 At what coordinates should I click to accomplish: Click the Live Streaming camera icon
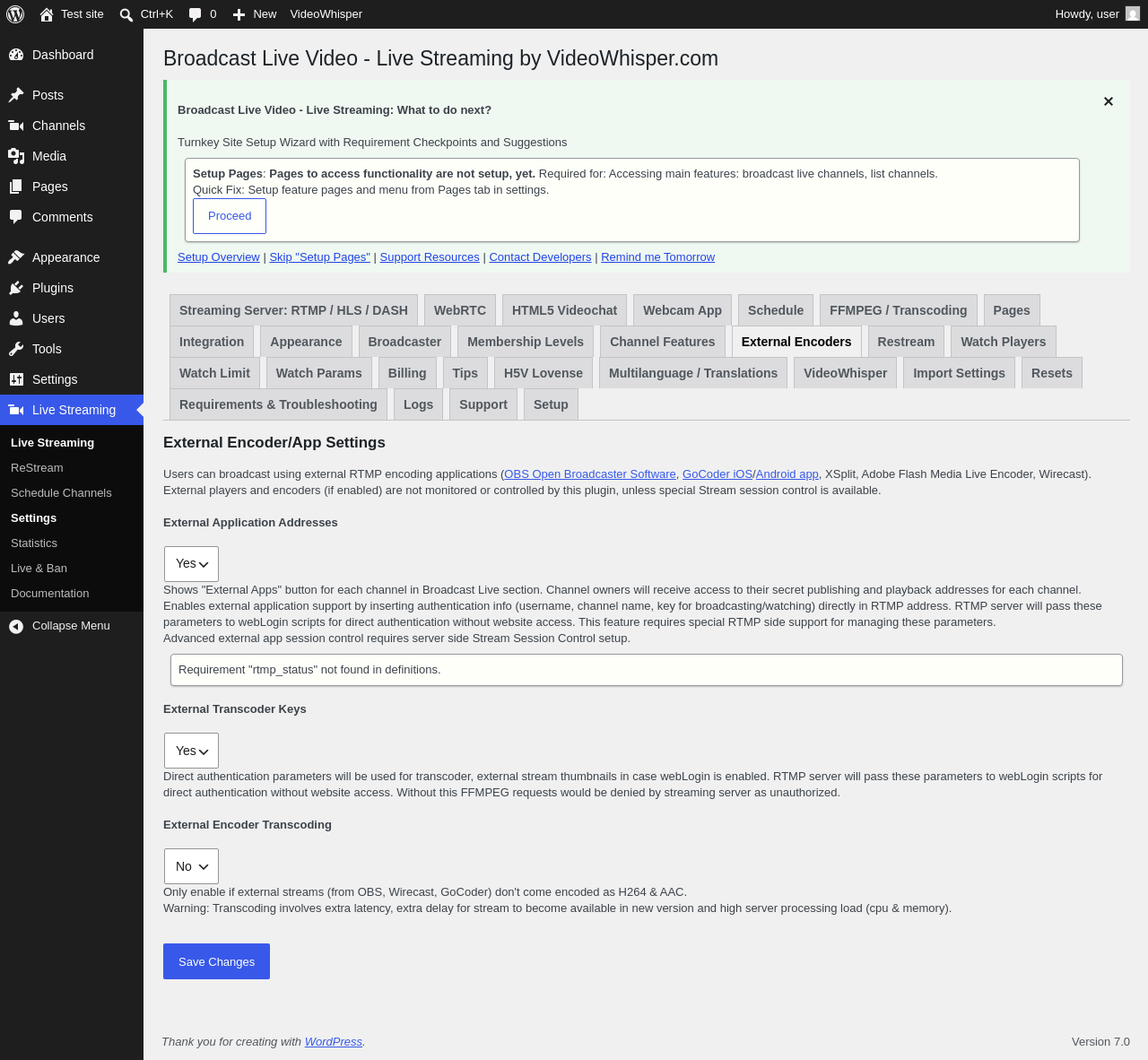(x=16, y=410)
